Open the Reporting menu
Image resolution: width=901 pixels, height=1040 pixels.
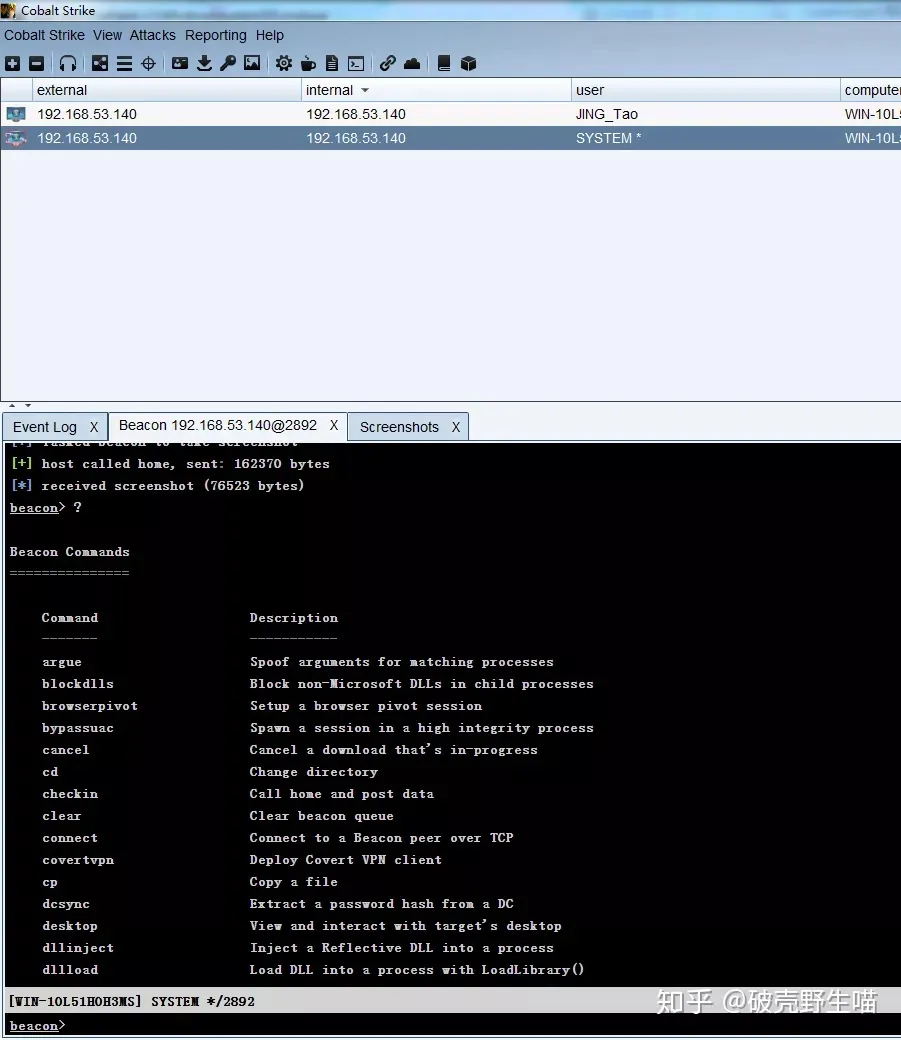point(216,35)
